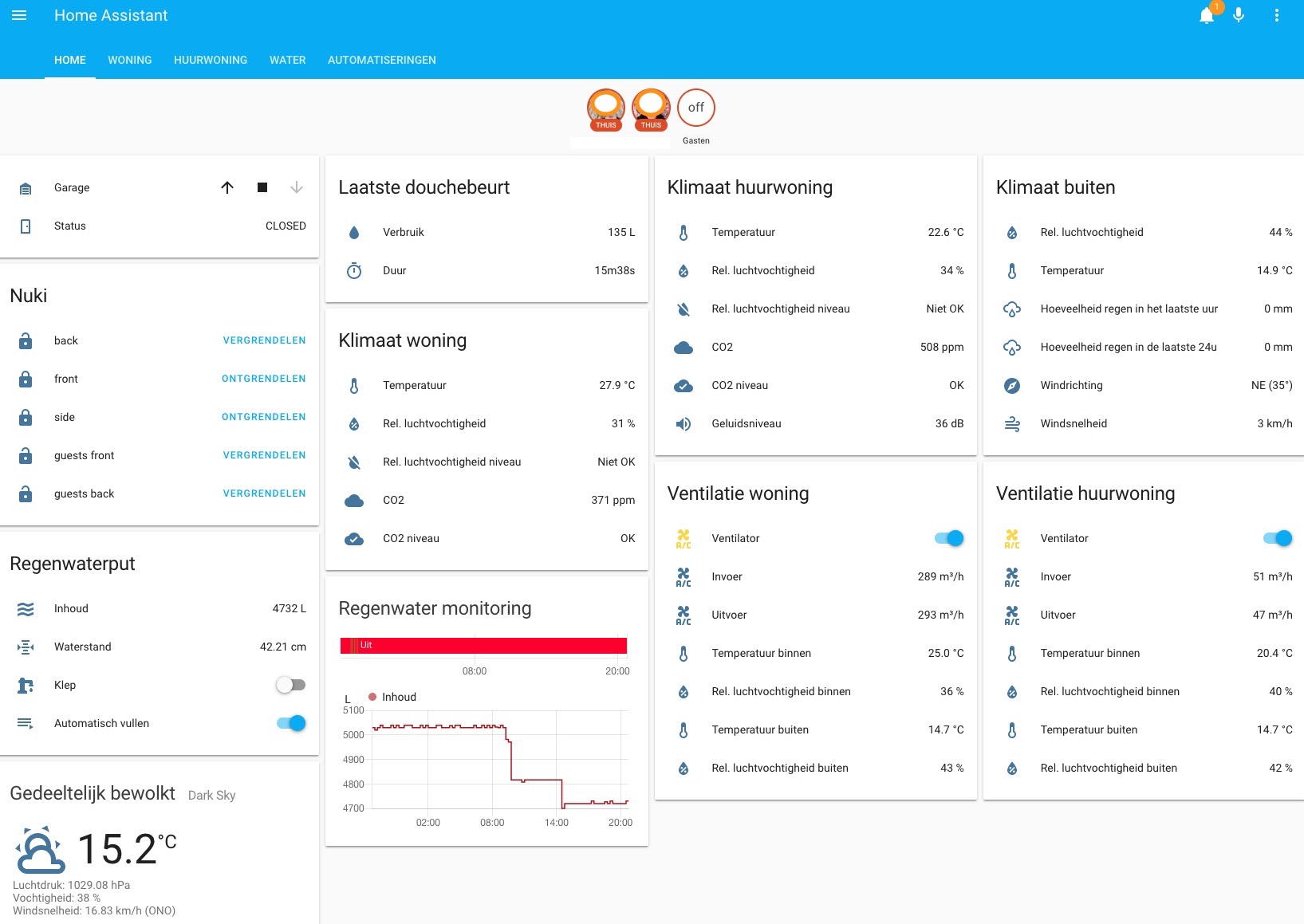Click VERGRENDELEN for the back lock
Image resolution: width=1304 pixels, height=924 pixels.
[x=264, y=340]
